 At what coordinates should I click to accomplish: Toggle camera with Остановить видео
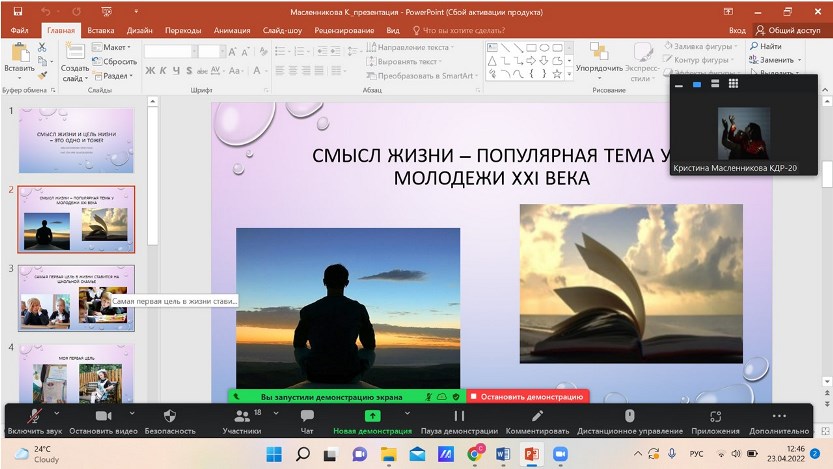(103, 416)
